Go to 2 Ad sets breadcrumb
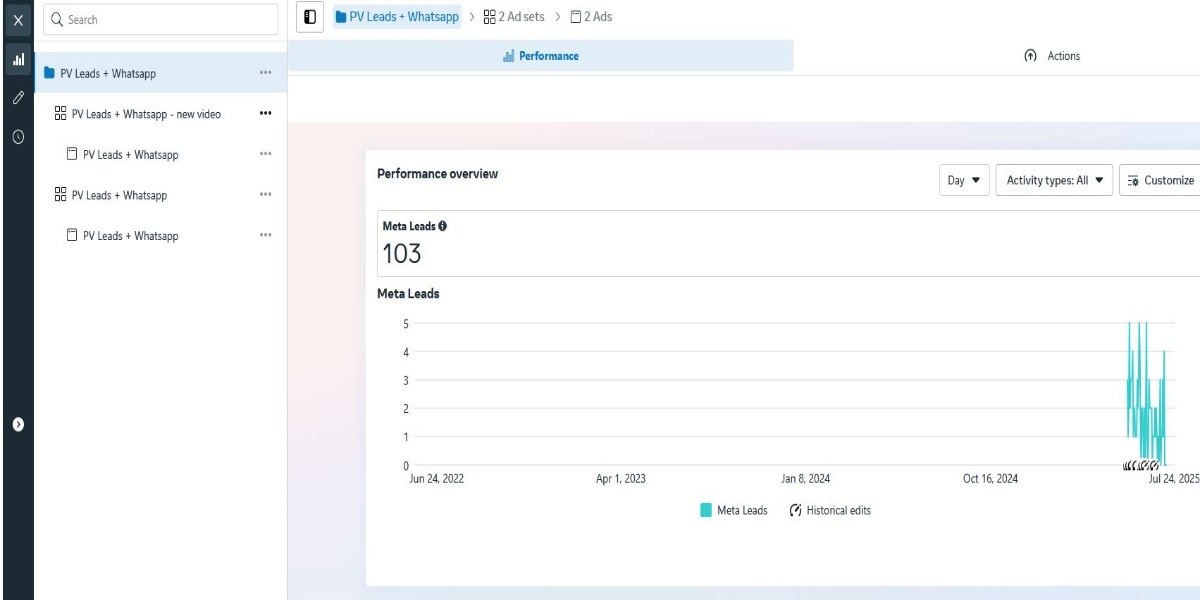Screen dimensions: 1200x600 pyautogui.click(x=514, y=17)
